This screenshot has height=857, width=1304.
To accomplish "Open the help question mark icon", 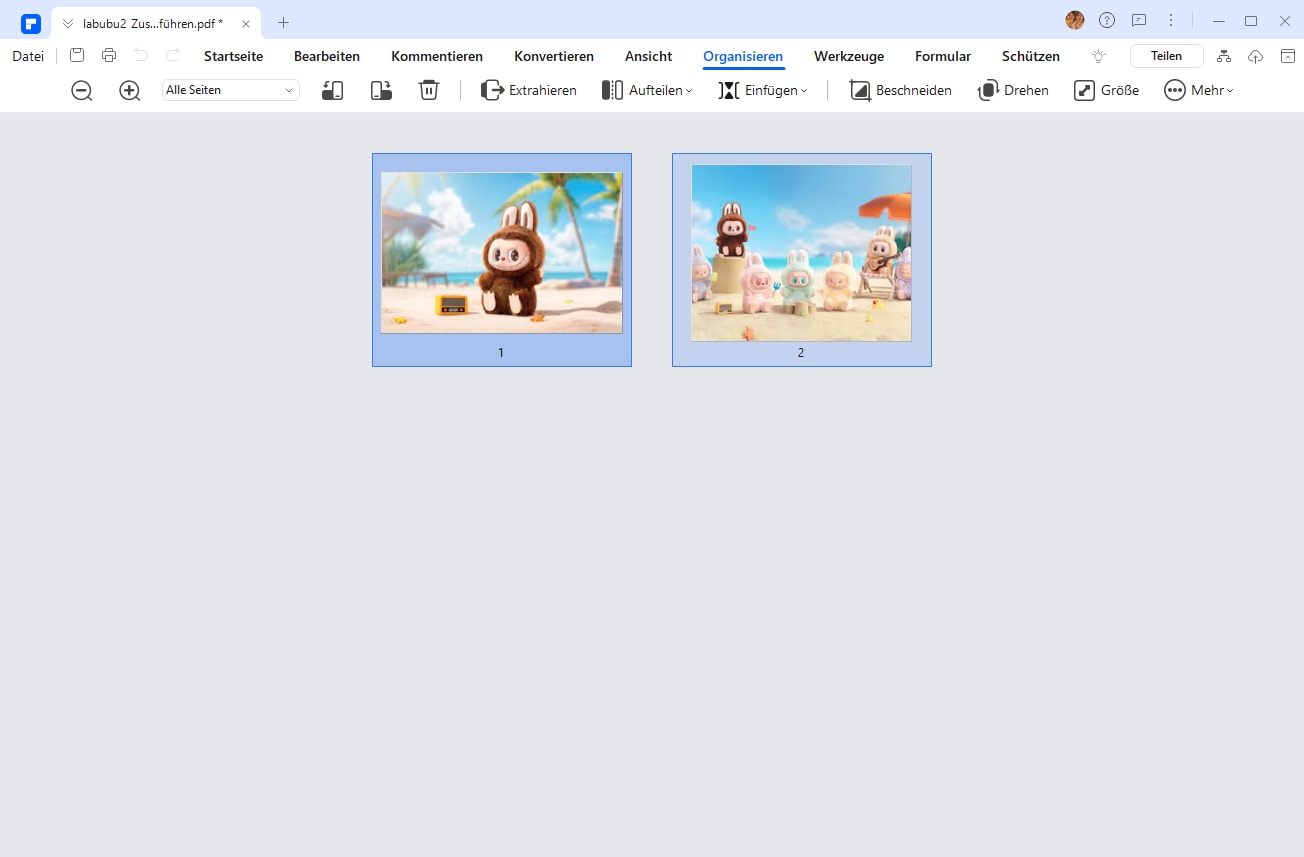I will coord(1107,20).
